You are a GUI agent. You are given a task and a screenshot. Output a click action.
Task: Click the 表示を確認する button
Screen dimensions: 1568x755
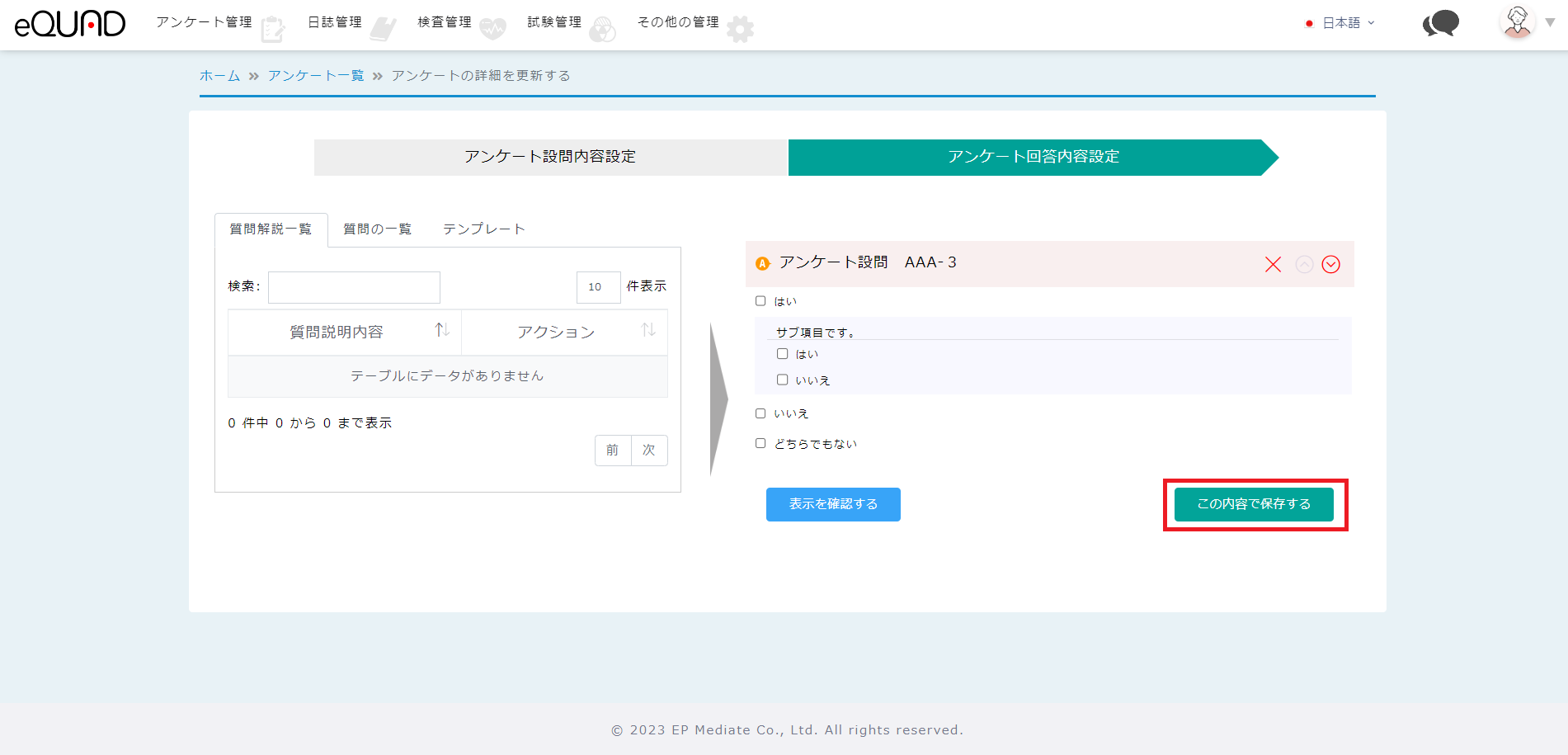tap(833, 504)
